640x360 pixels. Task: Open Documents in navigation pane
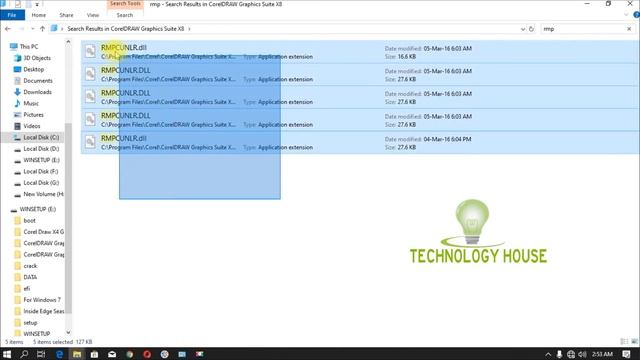click(x=38, y=81)
